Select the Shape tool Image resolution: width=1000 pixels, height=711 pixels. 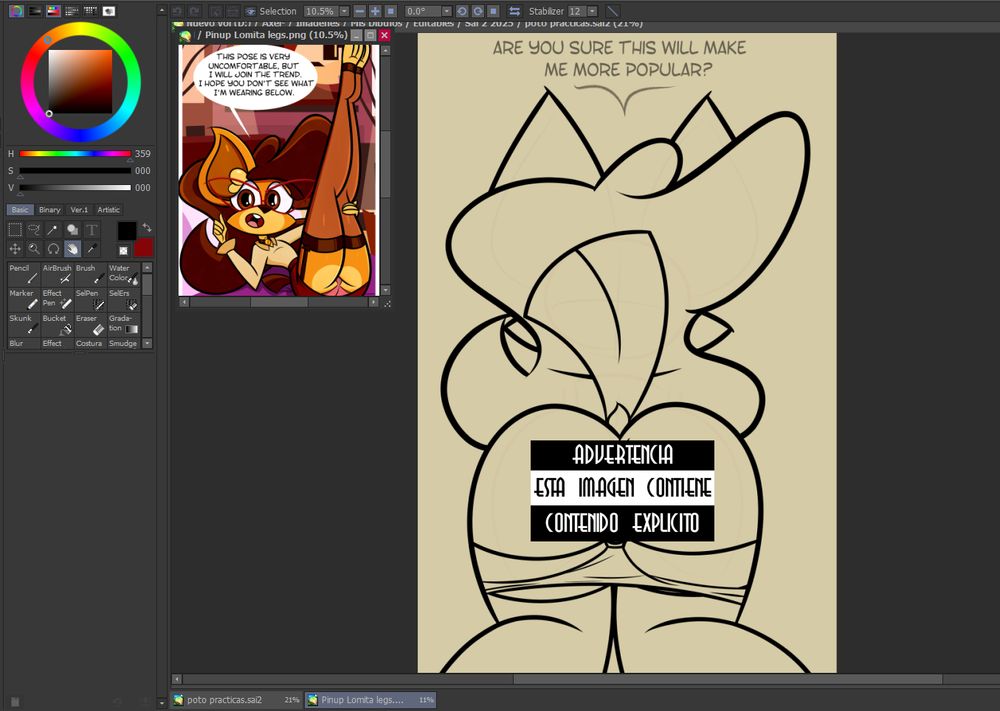73,230
